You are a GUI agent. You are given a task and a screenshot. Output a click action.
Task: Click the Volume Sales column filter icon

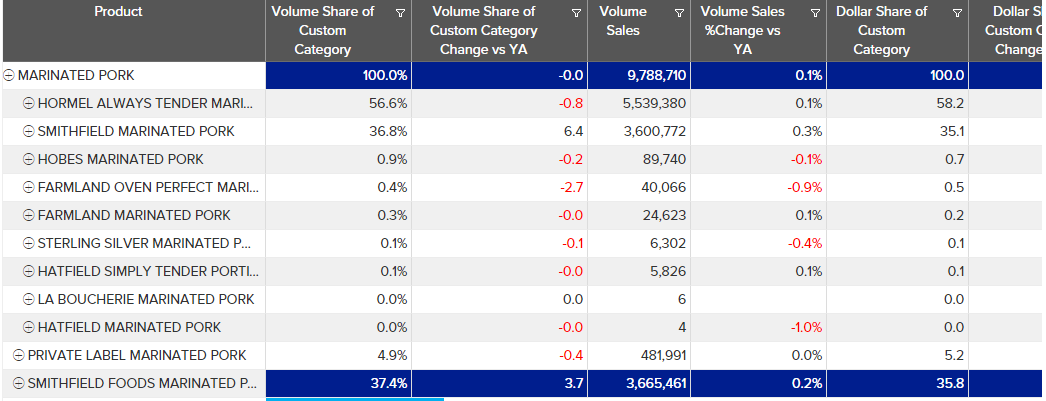(680, 13)
